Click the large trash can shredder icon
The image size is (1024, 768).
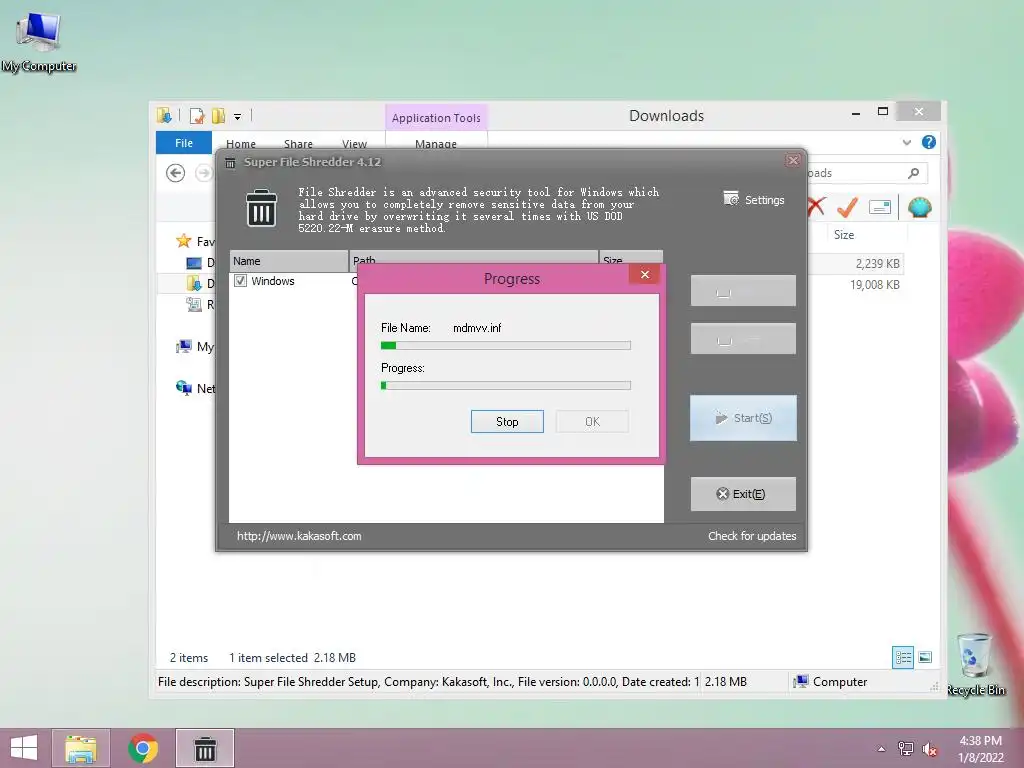[261, 208]
